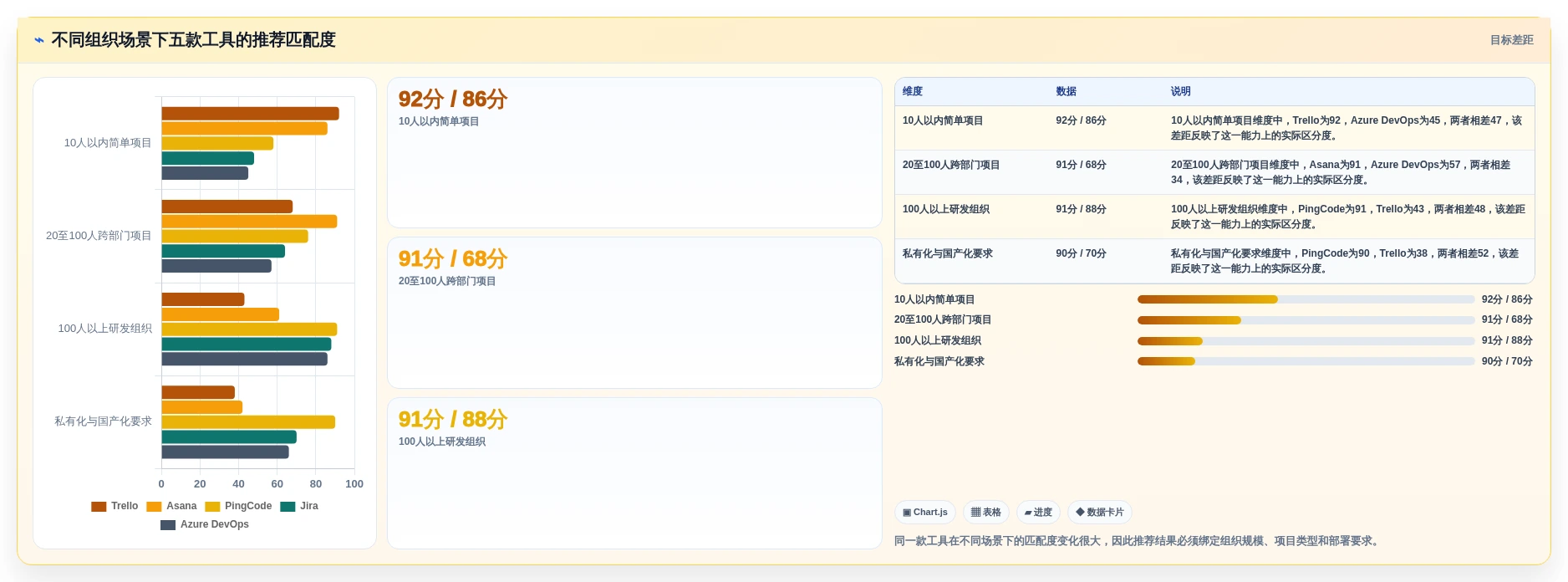Screen dimensions: 1568x582
Task: Toggle the Trello legend swatch
Action: [x=99, y=506]
